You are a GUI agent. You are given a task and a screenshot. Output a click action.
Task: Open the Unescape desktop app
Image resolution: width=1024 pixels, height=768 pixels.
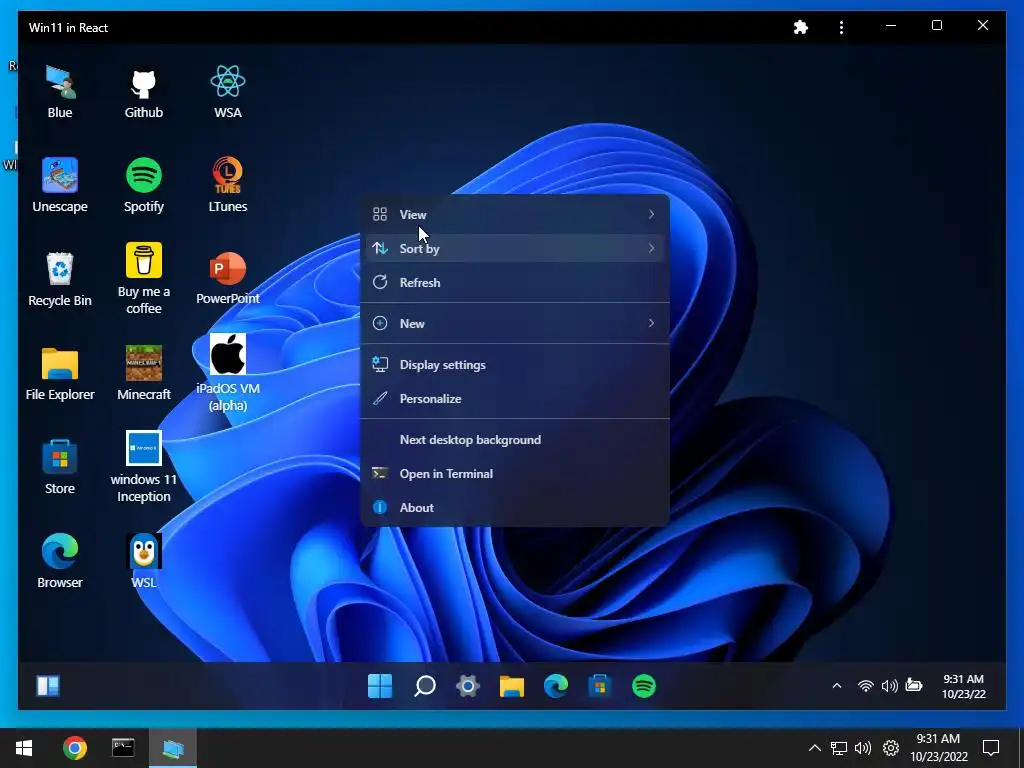59,186
